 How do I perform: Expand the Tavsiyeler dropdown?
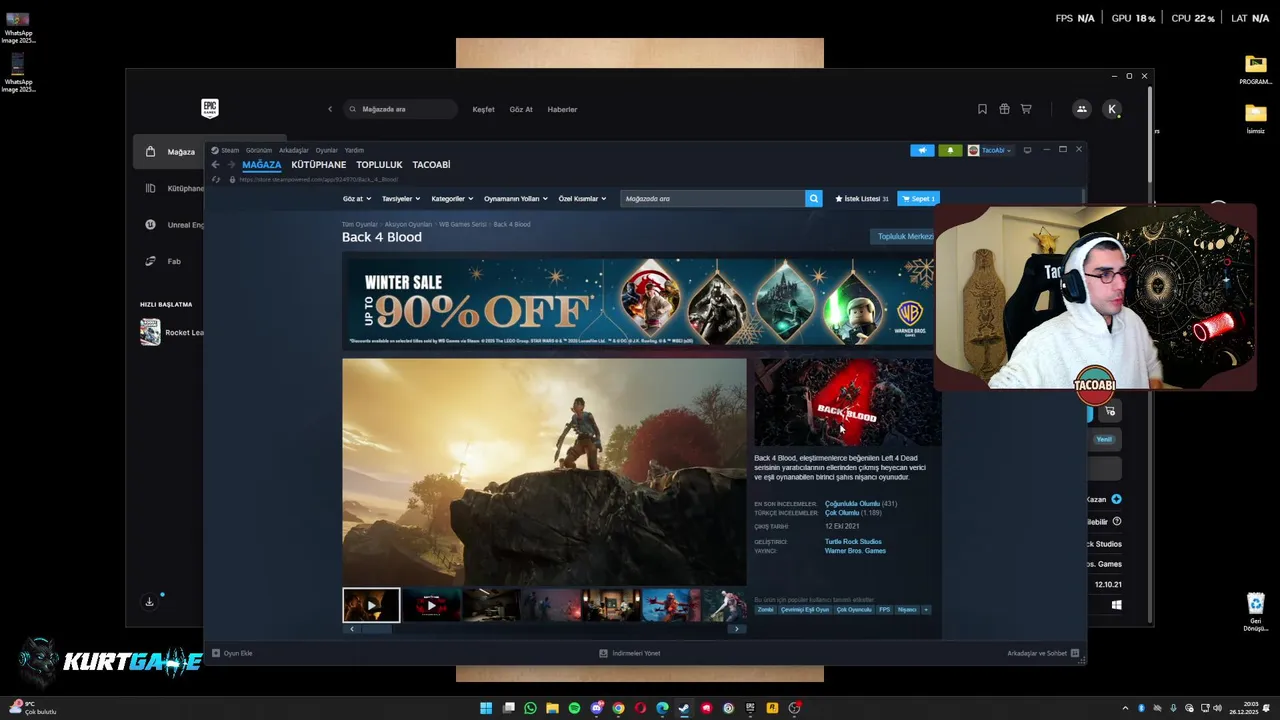pyautogui.click(x=401, y=199)
